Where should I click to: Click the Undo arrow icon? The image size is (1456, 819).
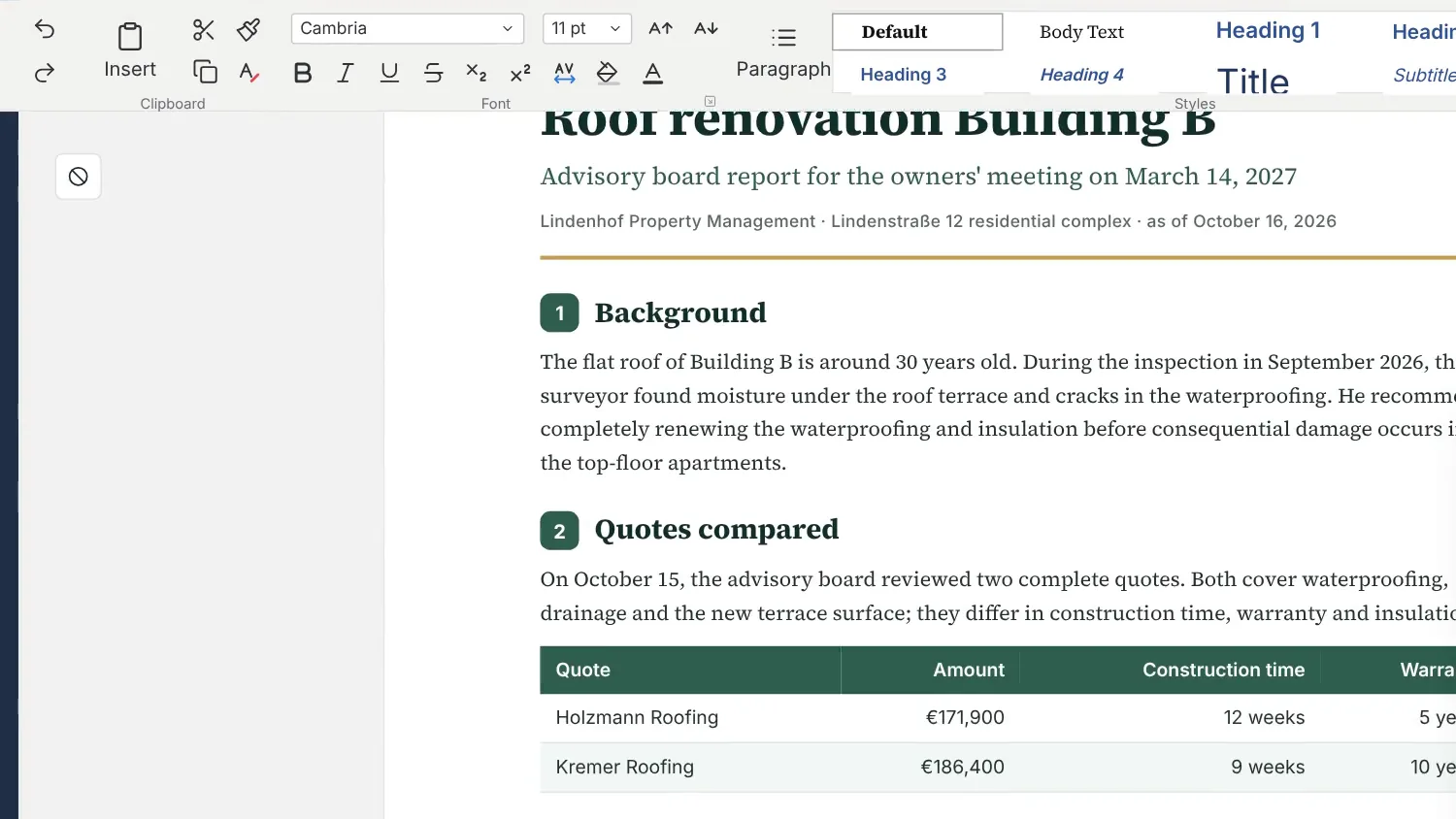click(x=45, y=28)
